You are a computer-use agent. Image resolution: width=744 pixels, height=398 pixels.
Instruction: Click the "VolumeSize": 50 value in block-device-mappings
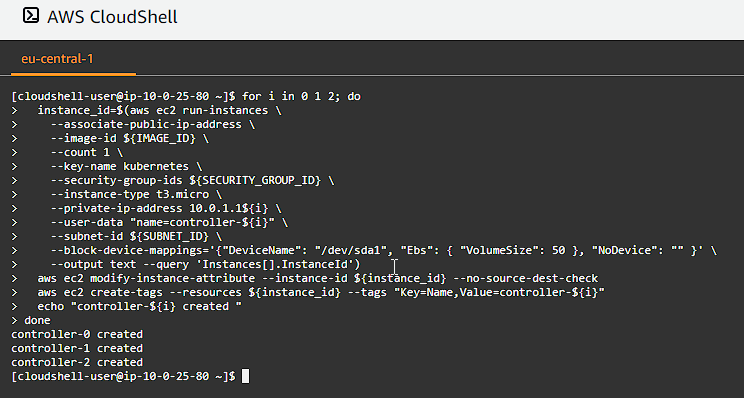[x=512, y=250]
